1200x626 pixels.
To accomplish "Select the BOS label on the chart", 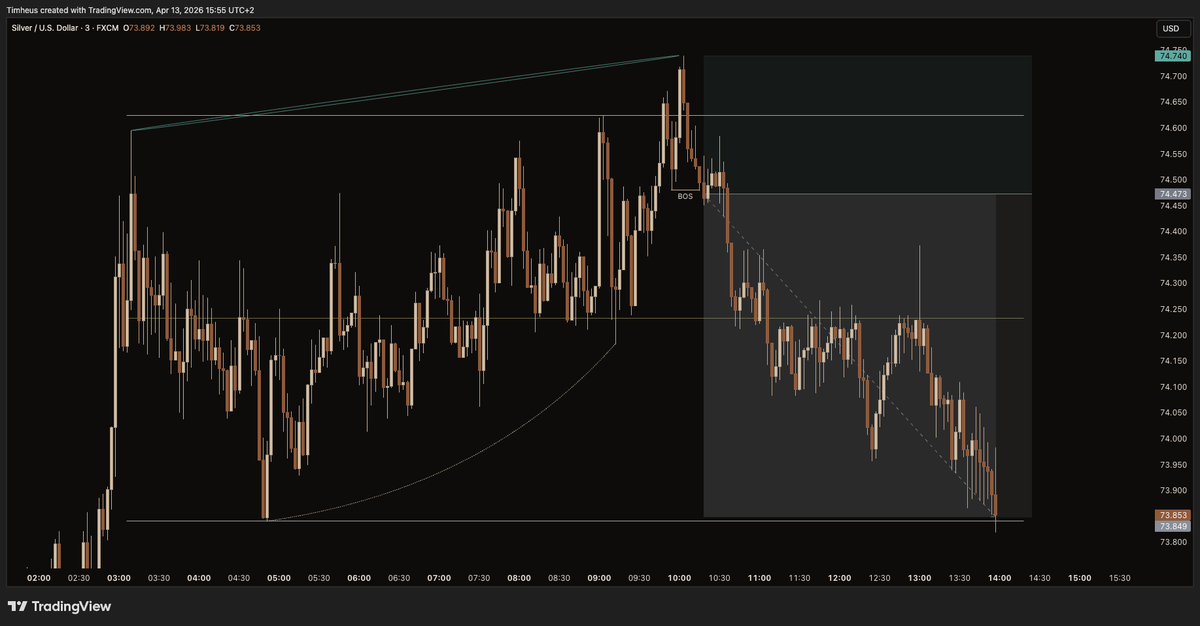I will (686, 197).
